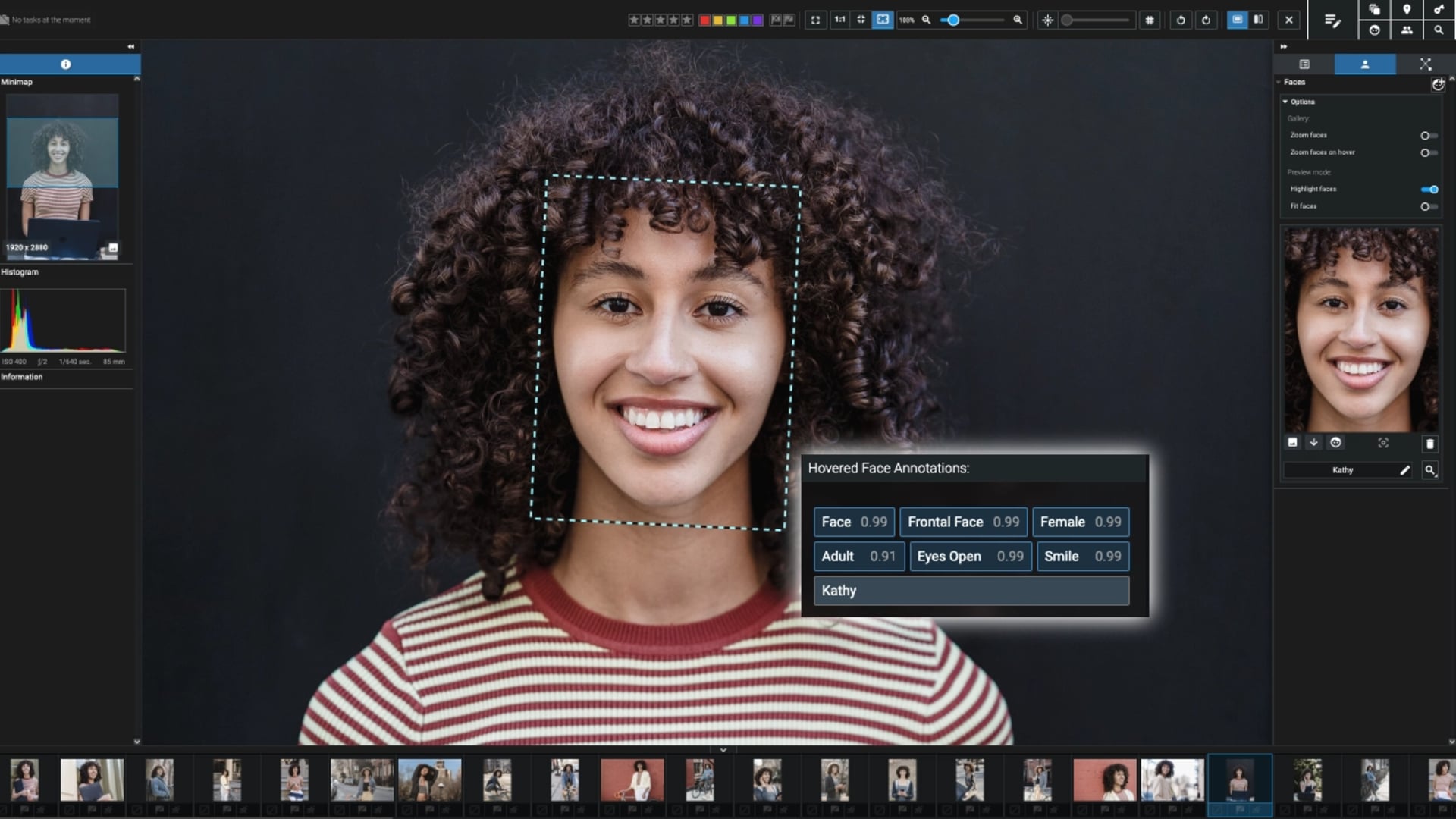Switch to the metadata list tab
Viewport: 1456px width, 819px height.
pyautogui.click(x=1304, y=64)
